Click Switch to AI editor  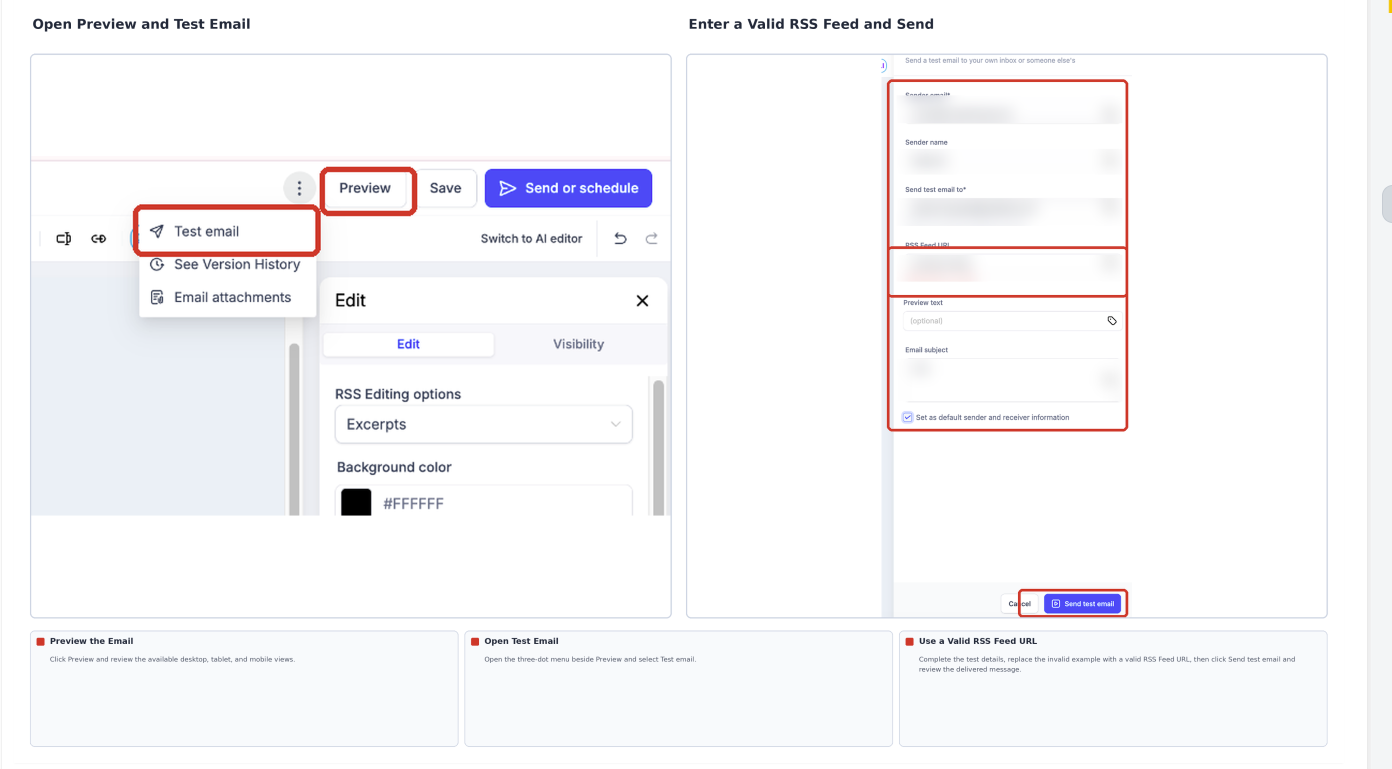(x=531, y=238)
